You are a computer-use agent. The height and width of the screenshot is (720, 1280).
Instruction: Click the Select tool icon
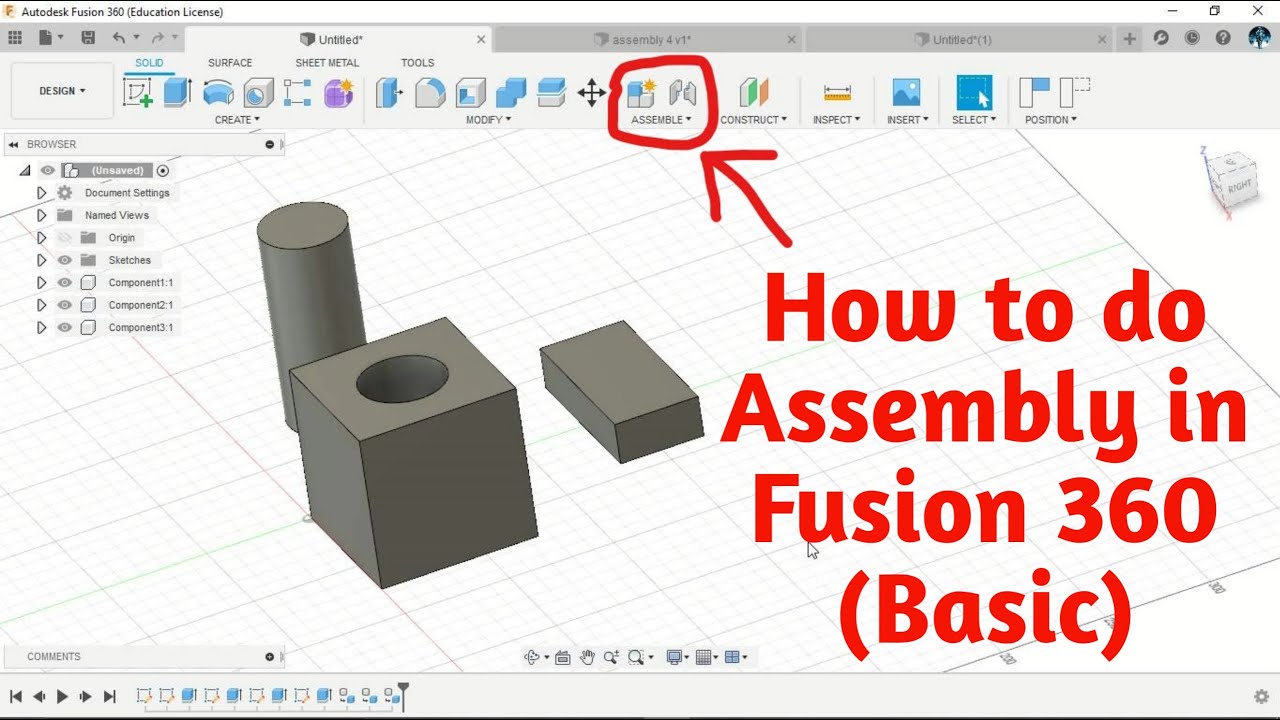[974, 92]
